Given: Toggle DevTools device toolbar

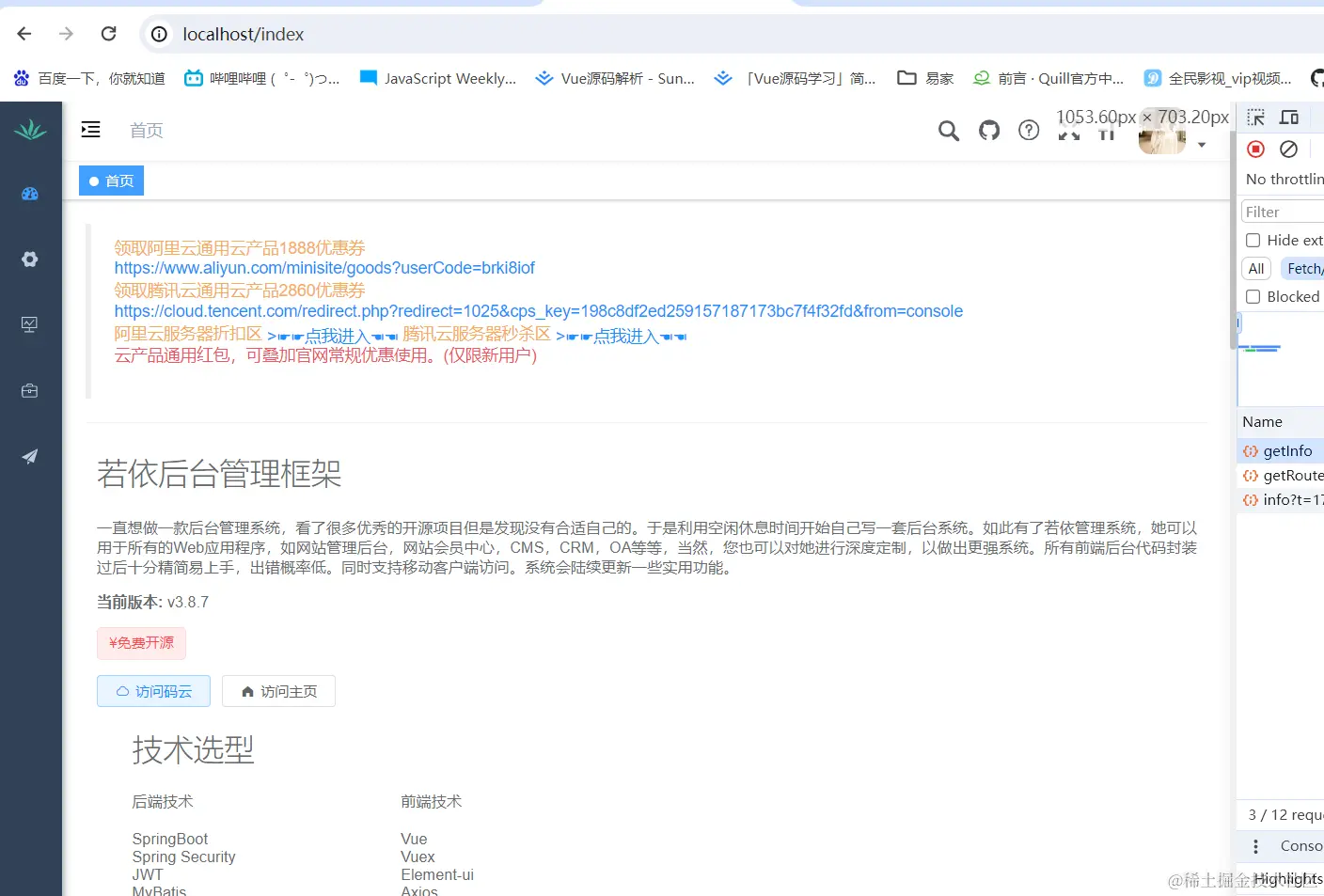Looking at the screenshot, I should pos(1289,118).
